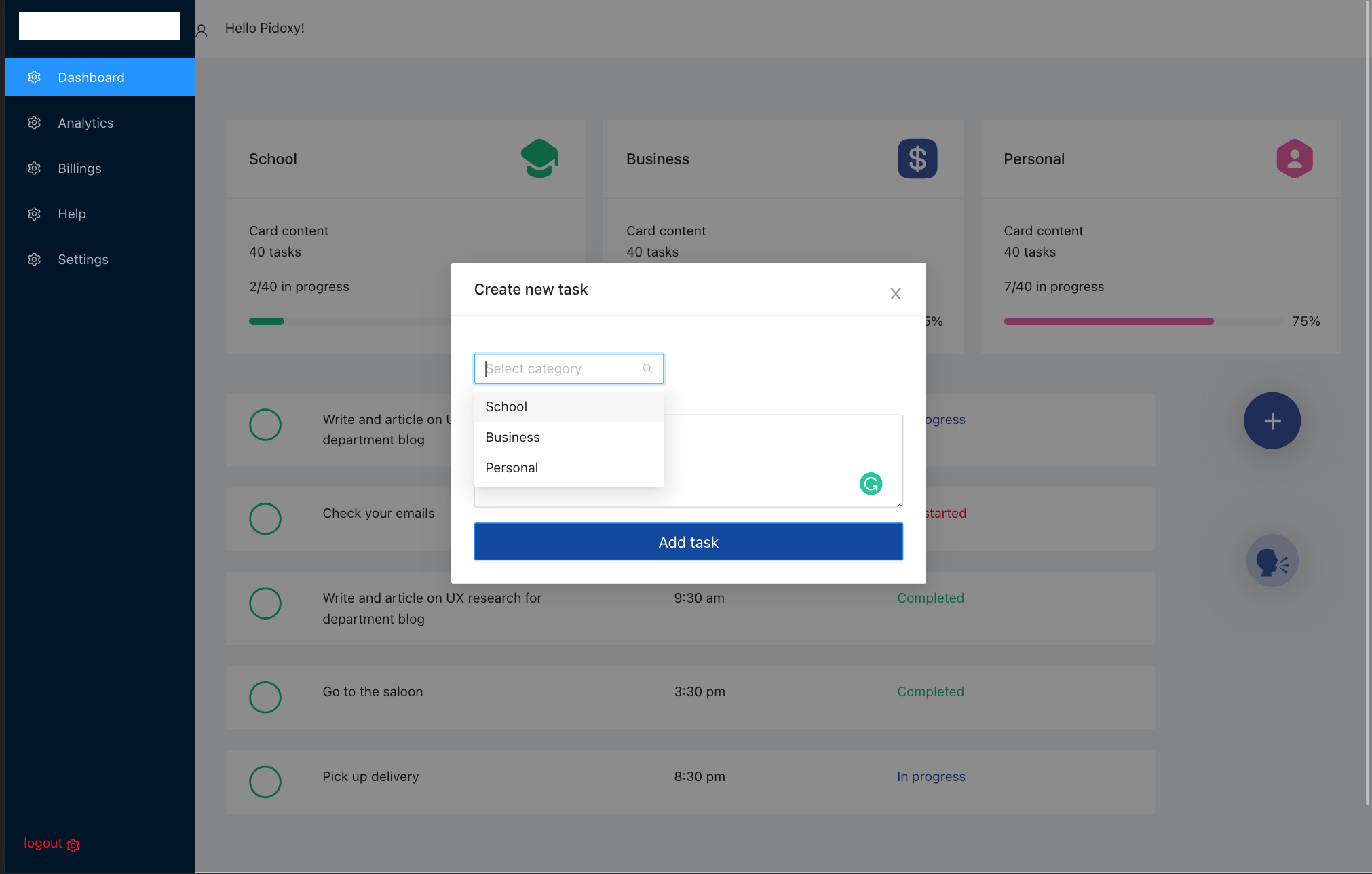Click the red logout link
This screenshot has width=1372, height=874.
click(x=43, y=843)
